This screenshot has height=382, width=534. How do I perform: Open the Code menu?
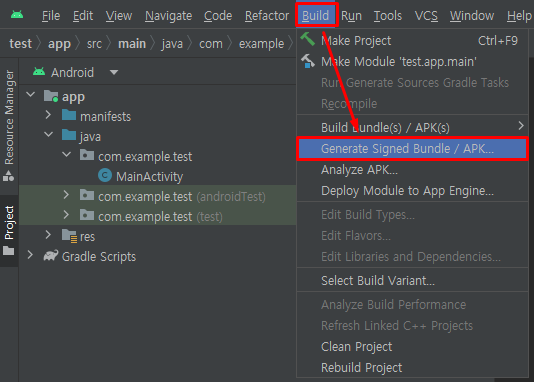(218, 16)
